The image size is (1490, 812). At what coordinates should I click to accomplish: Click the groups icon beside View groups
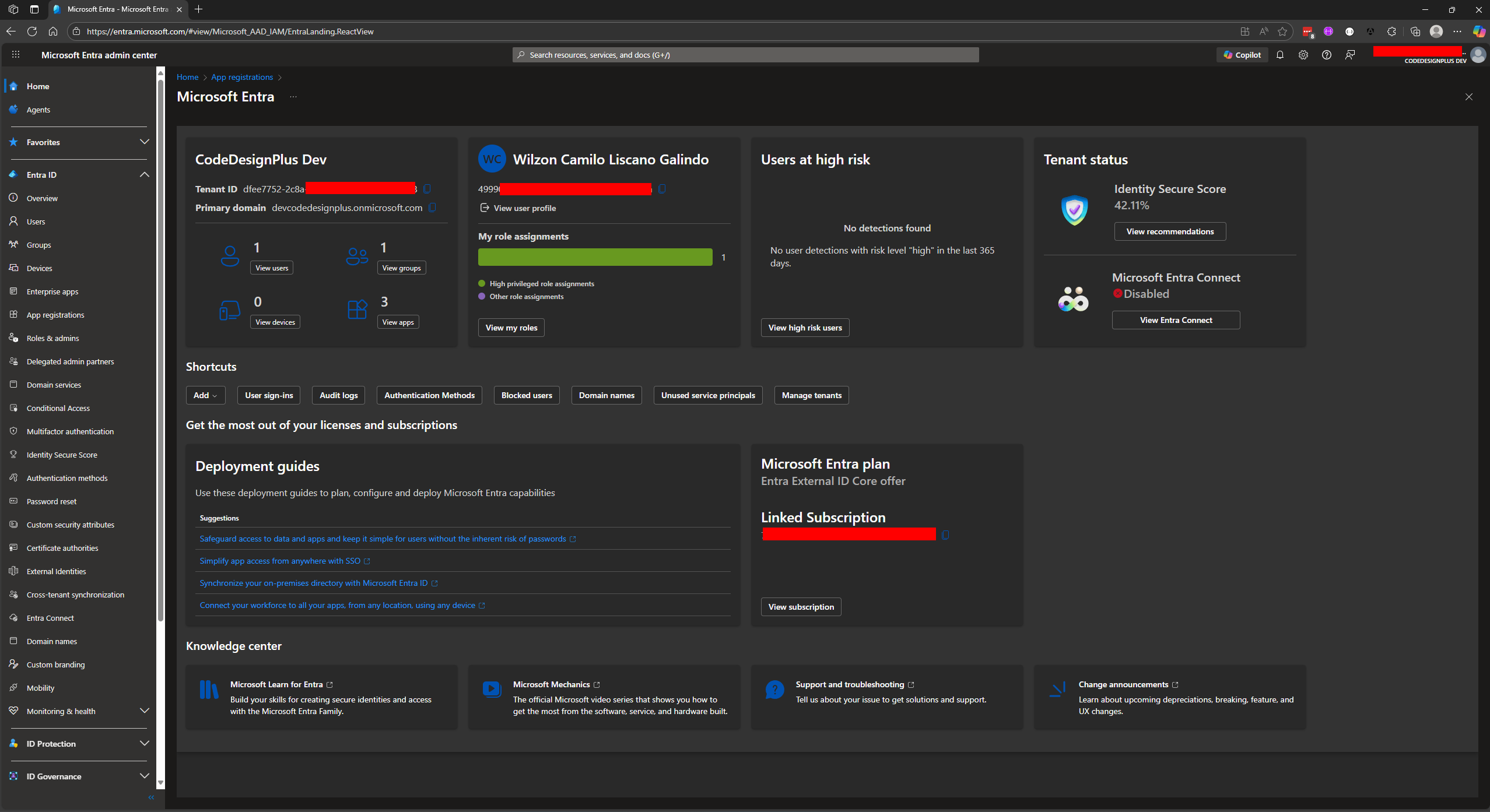(x=357, y=256)
